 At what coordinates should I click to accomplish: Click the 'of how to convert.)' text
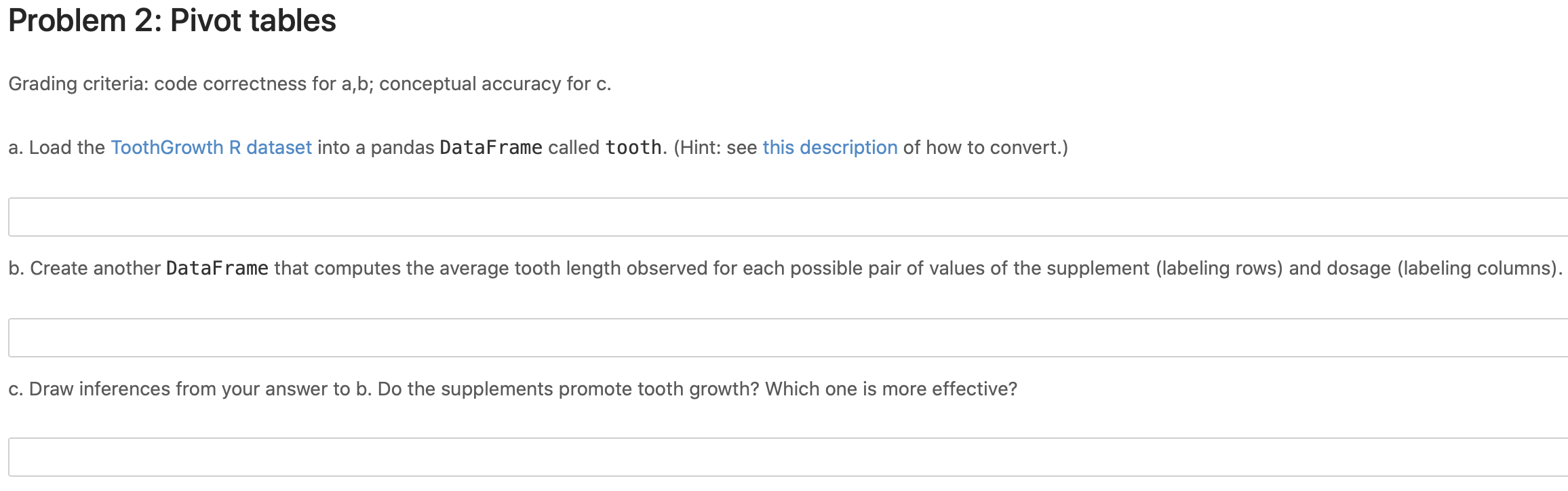[985, 147]
